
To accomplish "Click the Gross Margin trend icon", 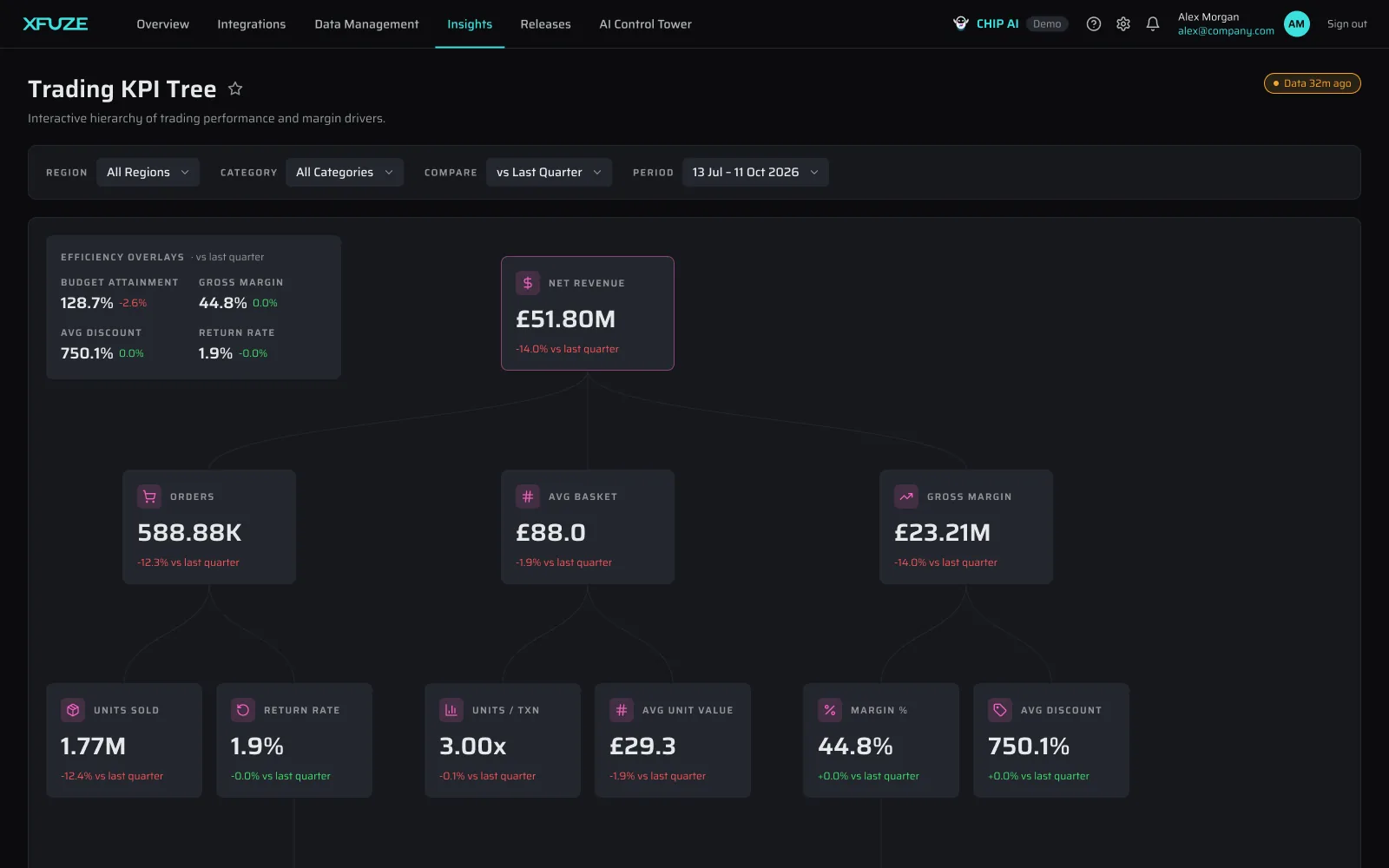I will pos(906,496).
